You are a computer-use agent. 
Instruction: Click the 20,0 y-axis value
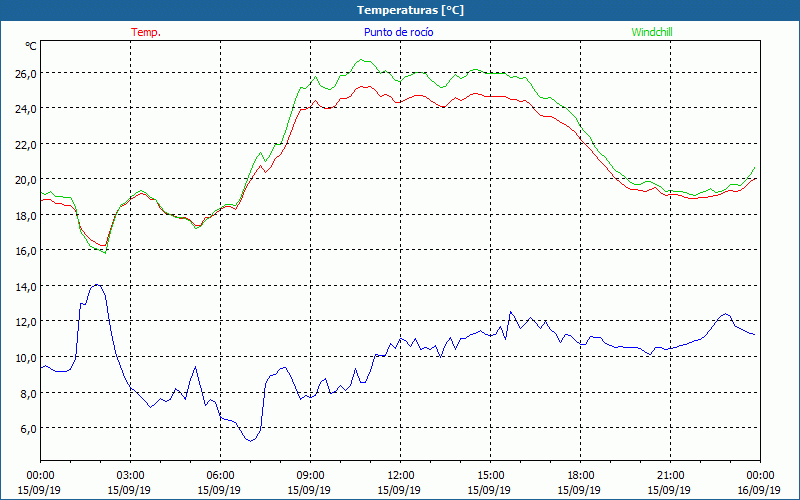click(25, 180)
